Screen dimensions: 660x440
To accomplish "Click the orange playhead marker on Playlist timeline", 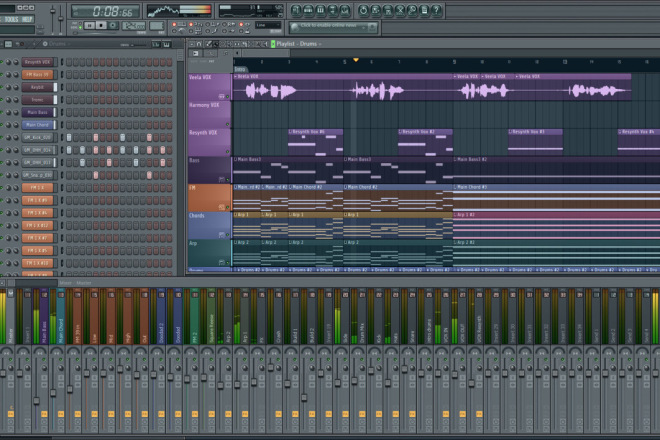I will click(x=356, y=60).
